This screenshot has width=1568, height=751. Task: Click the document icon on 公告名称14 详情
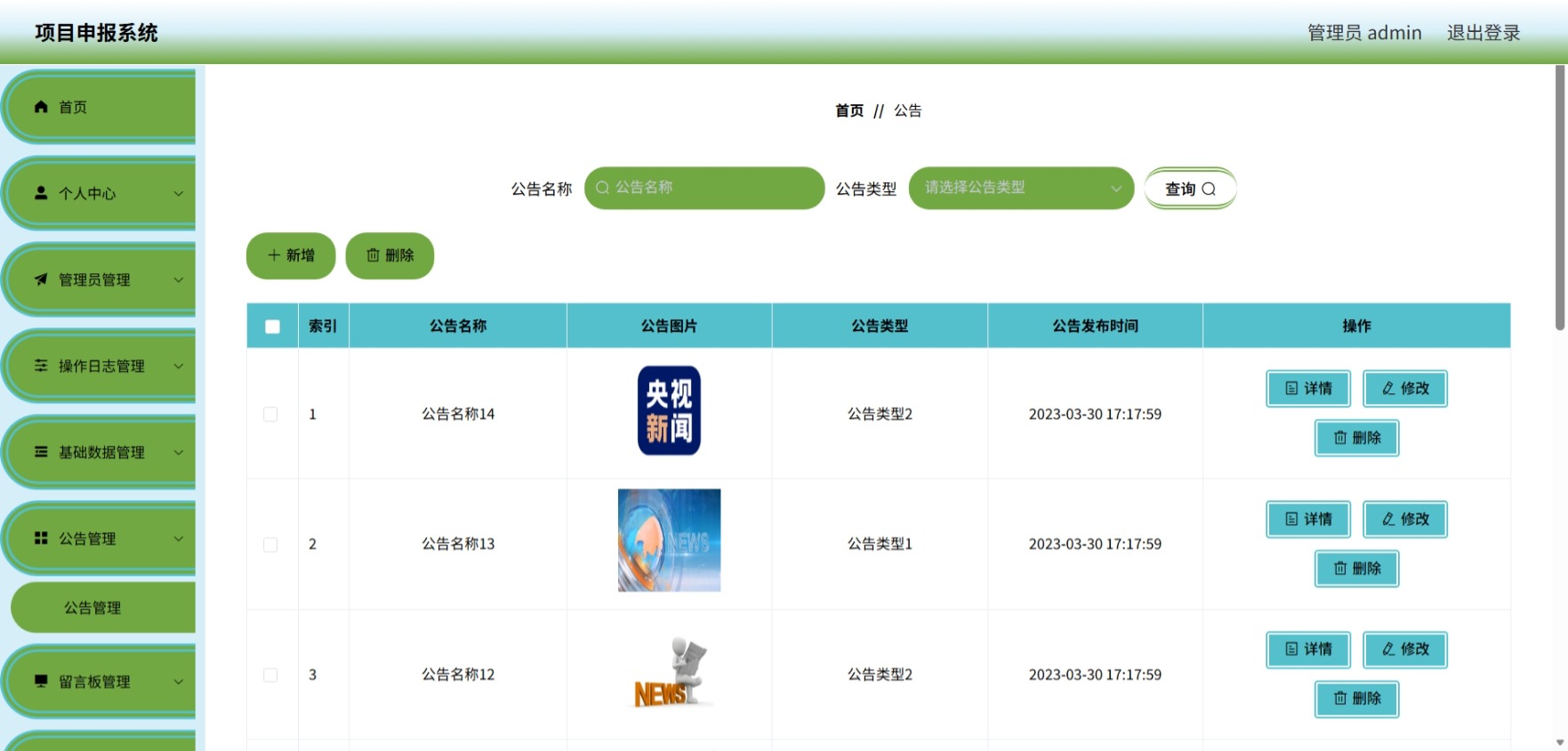coord(1291,389)
